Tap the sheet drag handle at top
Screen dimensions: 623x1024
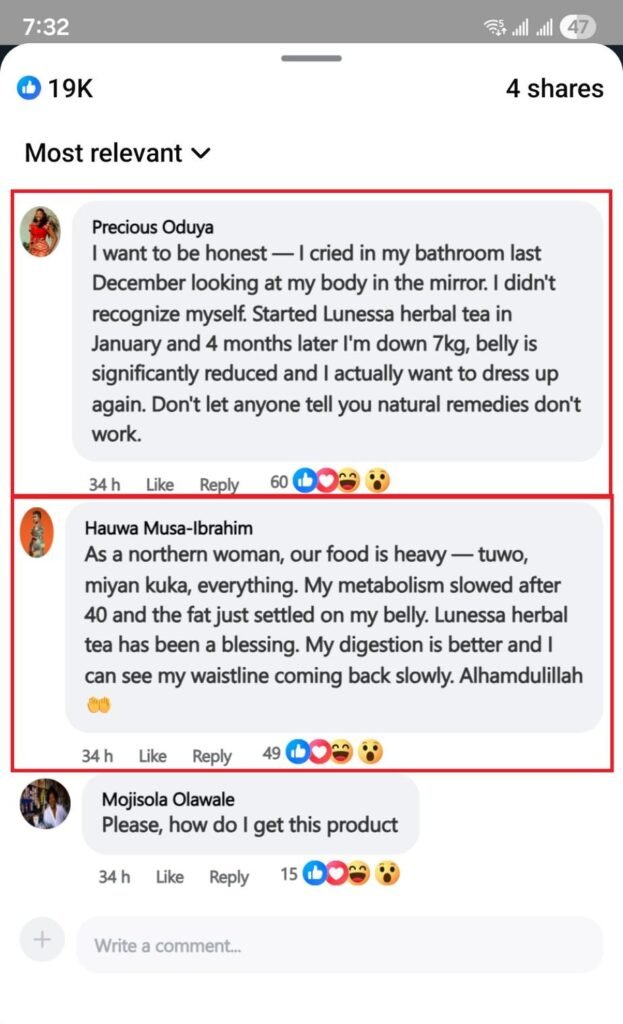point(312,58)
